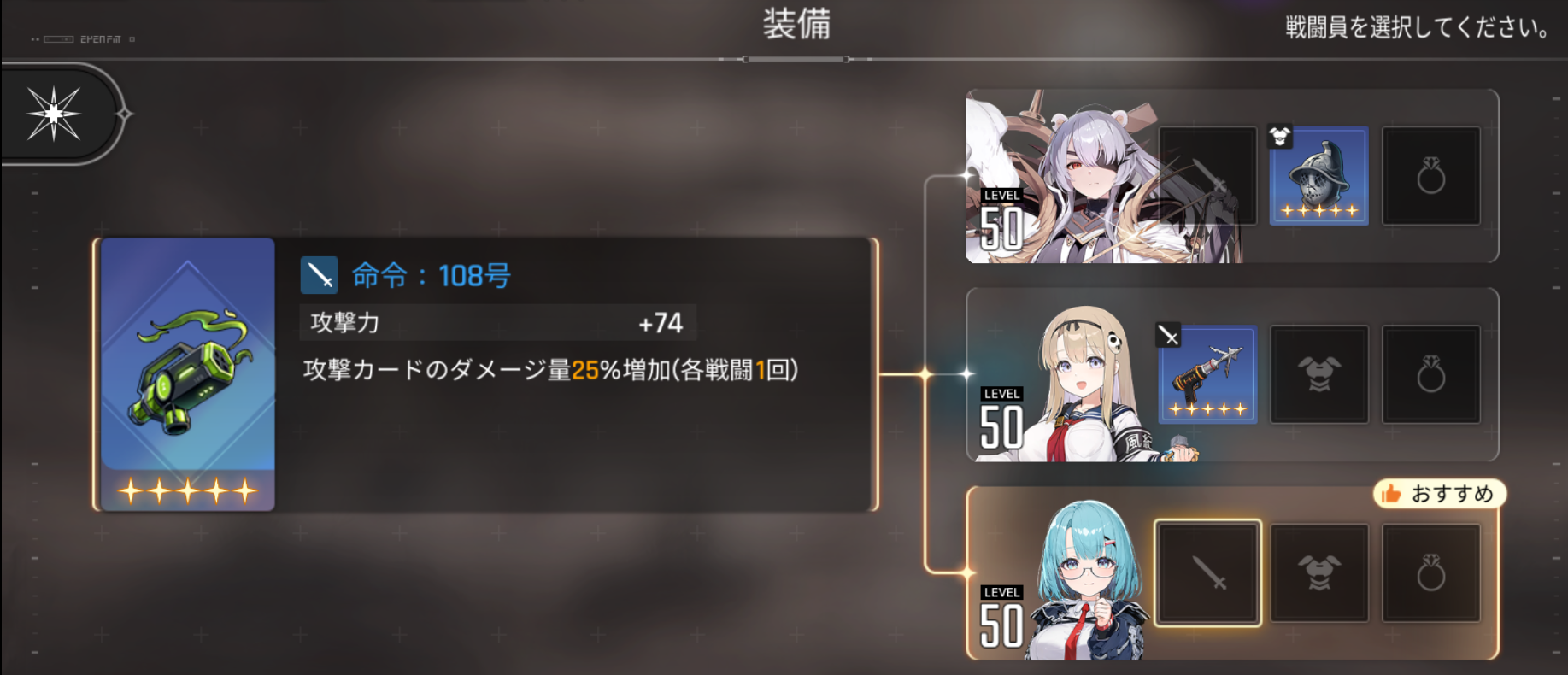Select the eyepatch character's empty ring slot
The height and width of the screenshot is (675, 1568).
pos(1431,176)
